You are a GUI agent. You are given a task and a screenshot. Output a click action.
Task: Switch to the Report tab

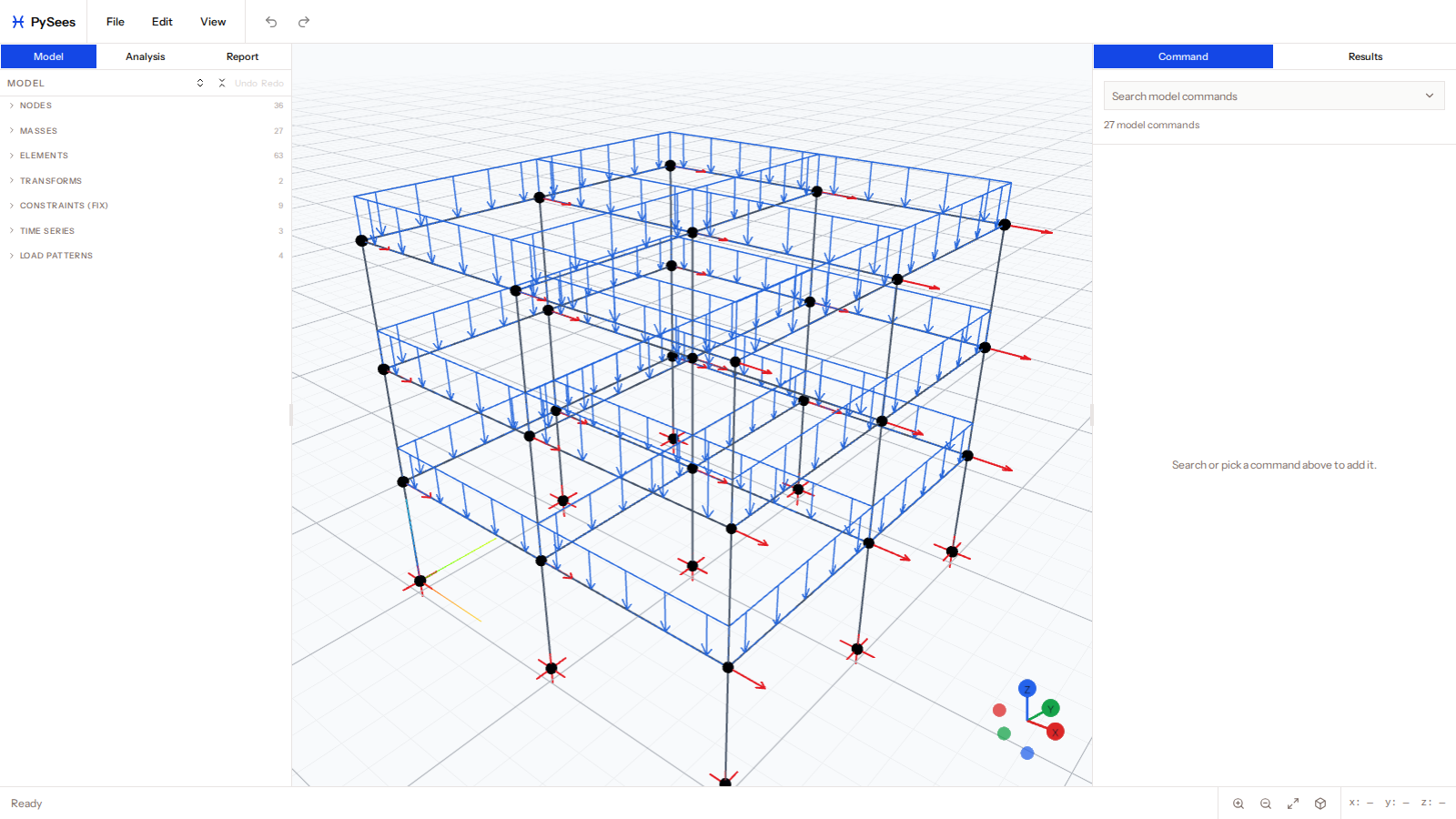pos(242,56)
